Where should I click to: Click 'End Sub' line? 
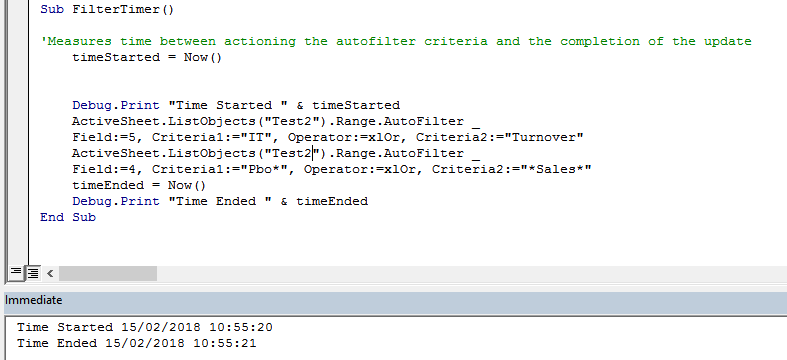coord(68,217)
